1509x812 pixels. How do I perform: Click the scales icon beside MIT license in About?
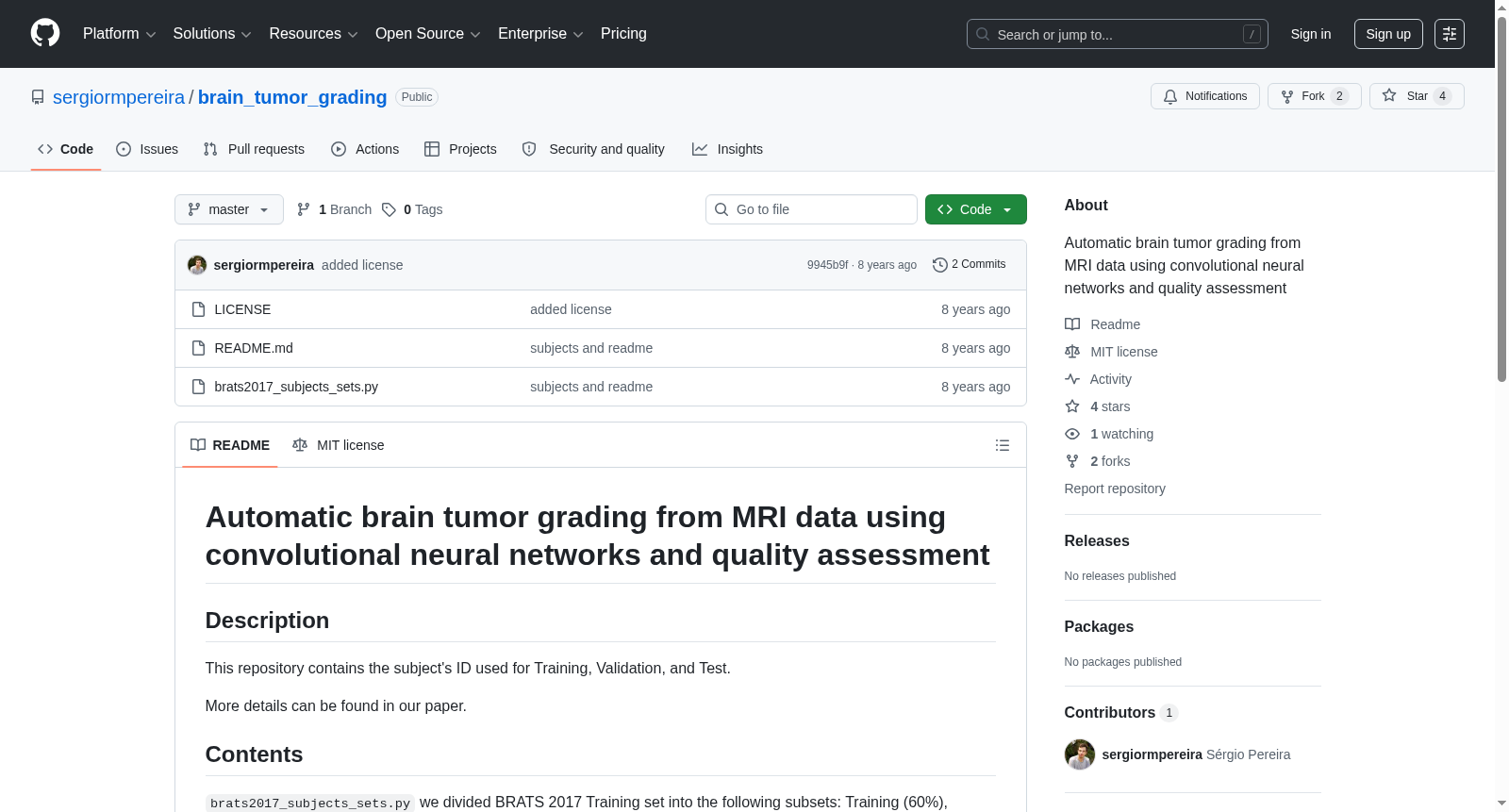(x=1072, y=352)
